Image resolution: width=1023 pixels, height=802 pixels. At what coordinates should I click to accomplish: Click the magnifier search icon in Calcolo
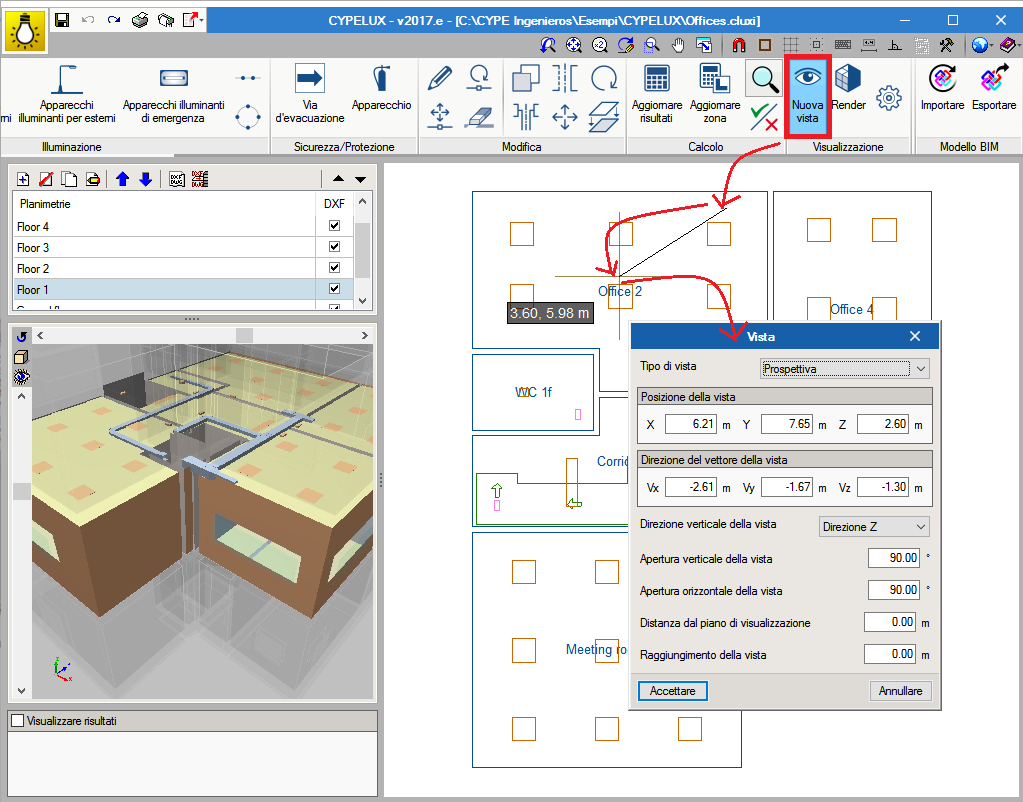point(764,79)
